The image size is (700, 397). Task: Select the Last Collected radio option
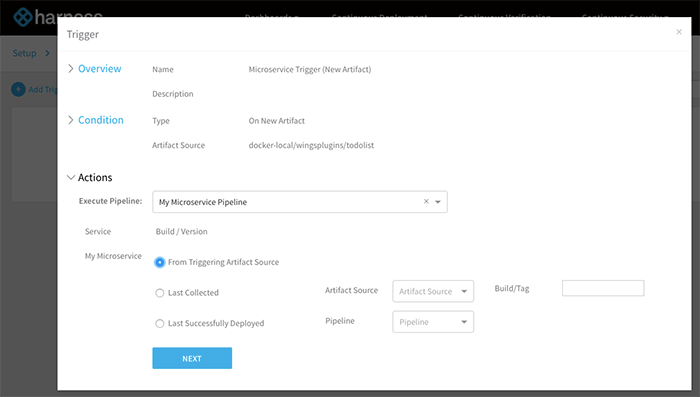159,293
